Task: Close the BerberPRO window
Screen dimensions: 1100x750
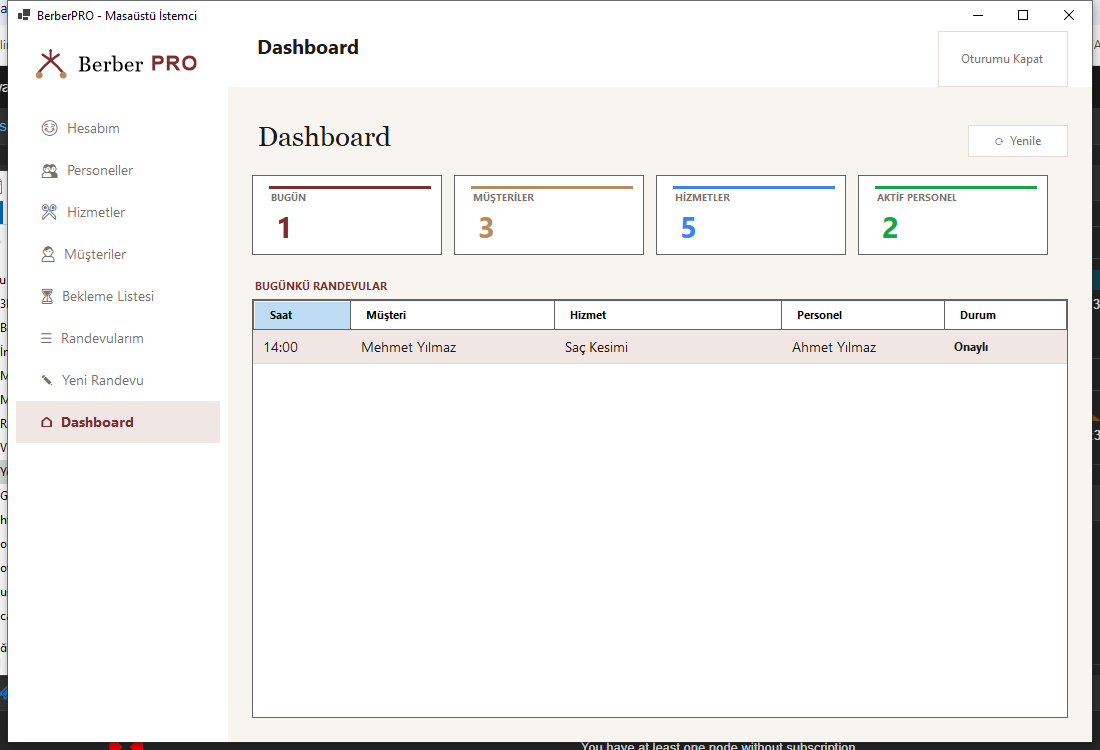Action: click(1068, 15)
